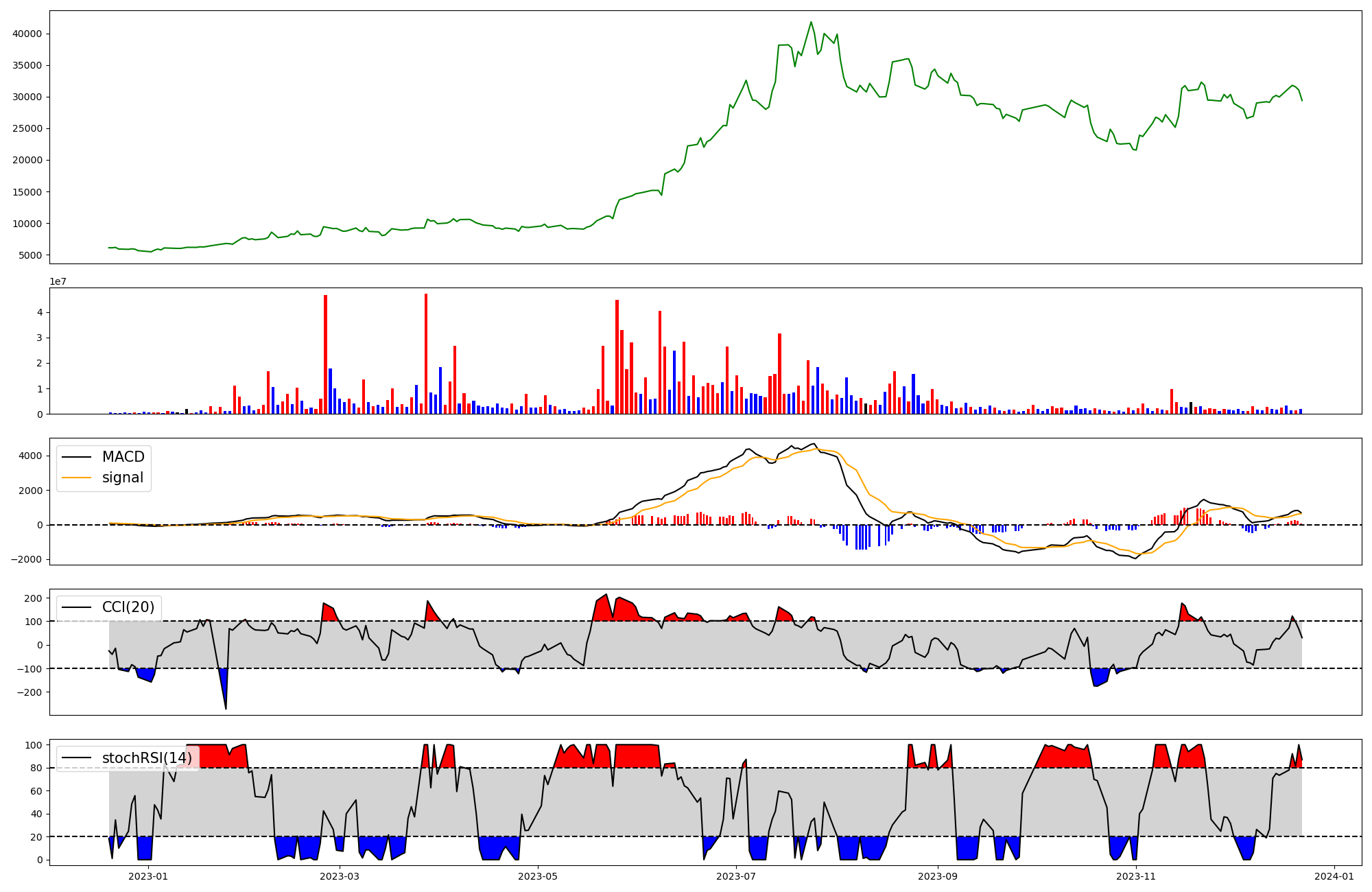1372x892 pixels.
Task: Click the signal legend label
Action: (x=123, y=478)
